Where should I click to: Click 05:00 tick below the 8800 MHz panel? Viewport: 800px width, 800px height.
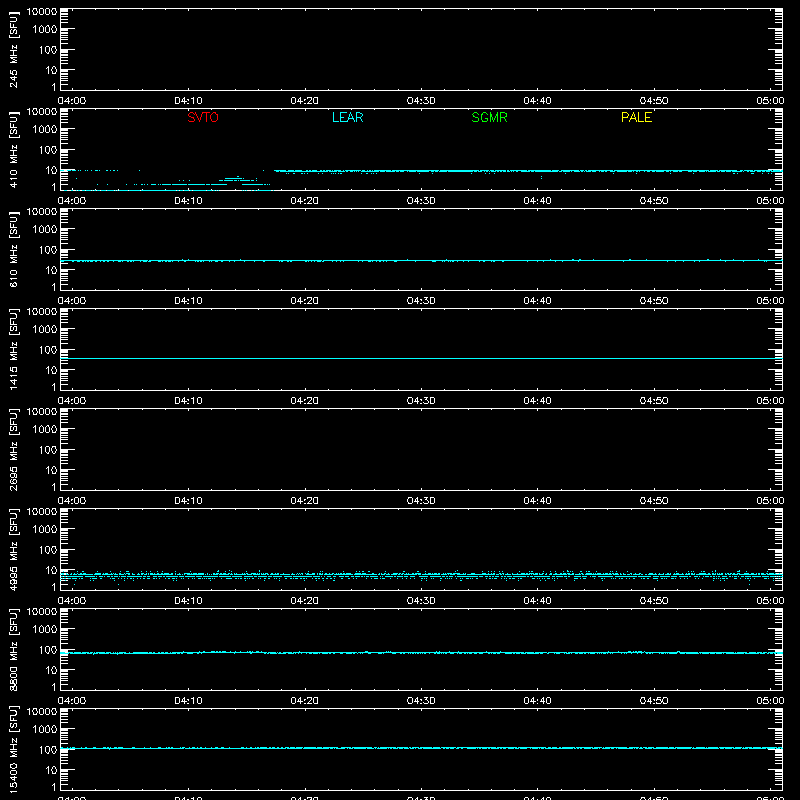pyautogui.click(x=770, y=701)
